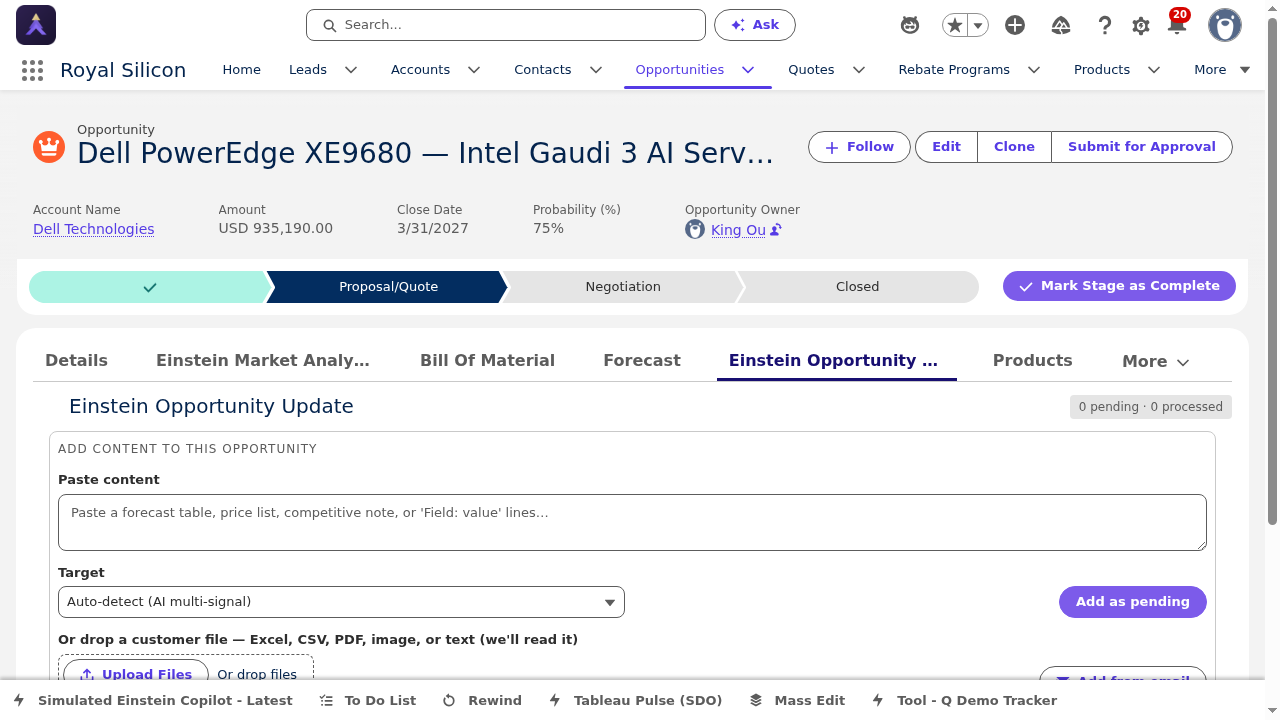Select the Negotiation stage in path

pyautogui.click(x=623, y=287)
